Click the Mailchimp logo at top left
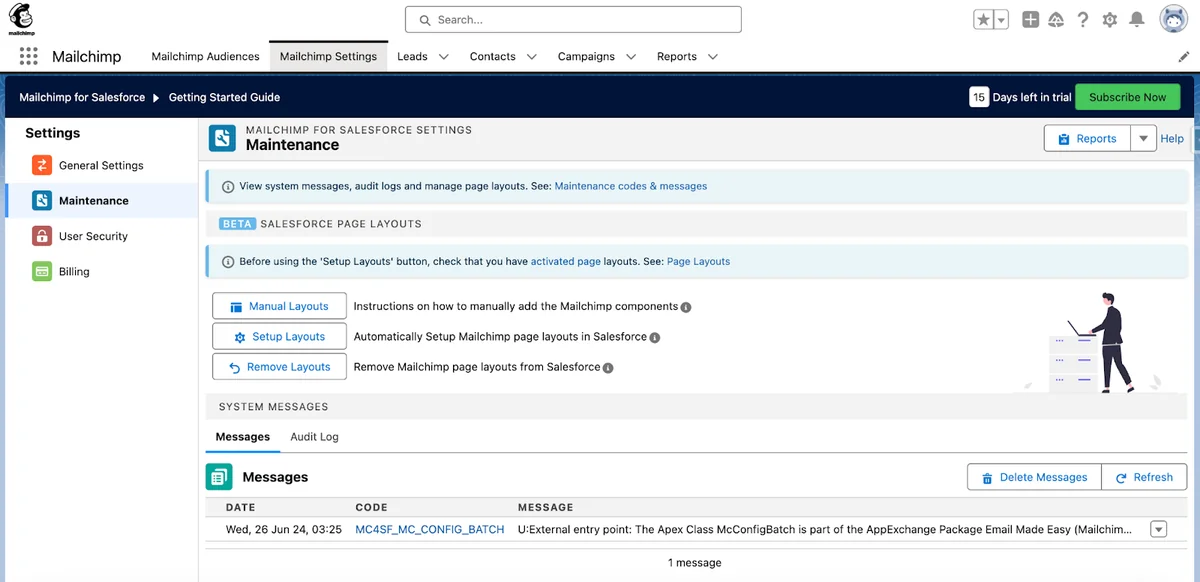Screen dimensions: 1200x582 point(20,18)
